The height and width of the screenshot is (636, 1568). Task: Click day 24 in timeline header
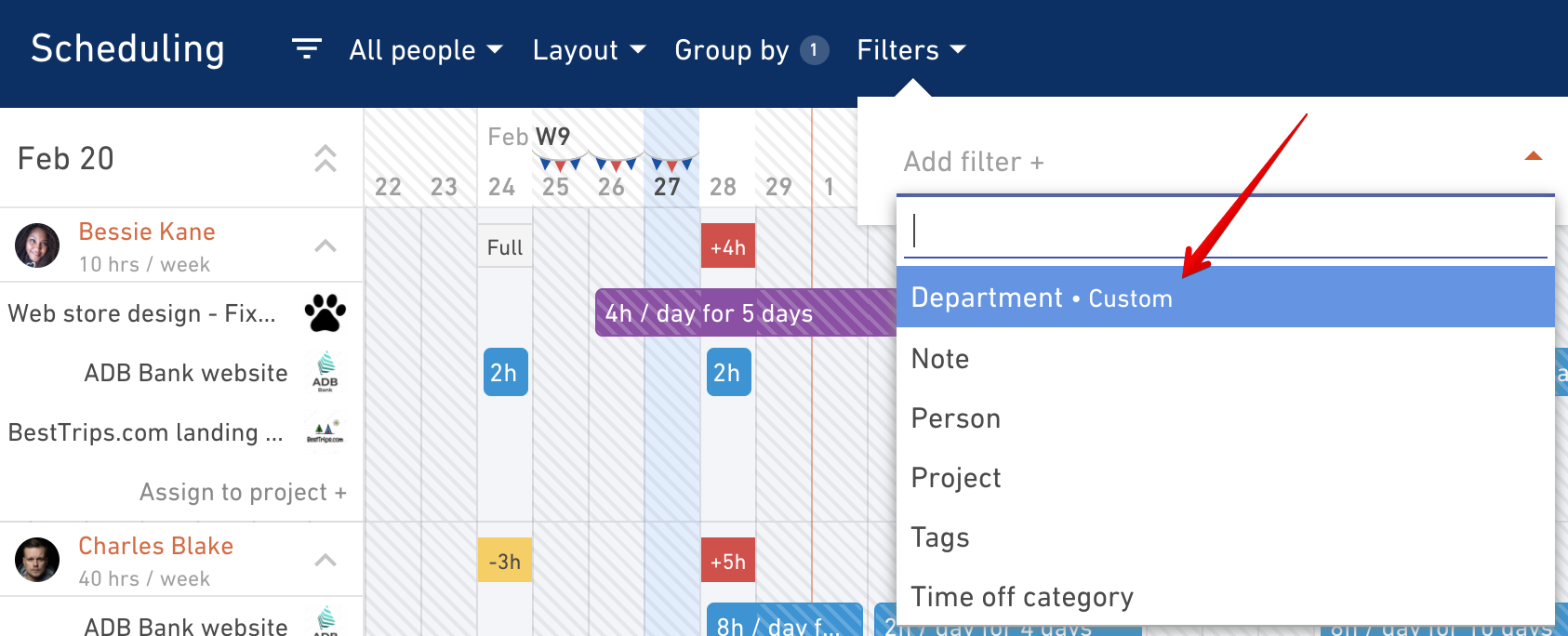501,187
